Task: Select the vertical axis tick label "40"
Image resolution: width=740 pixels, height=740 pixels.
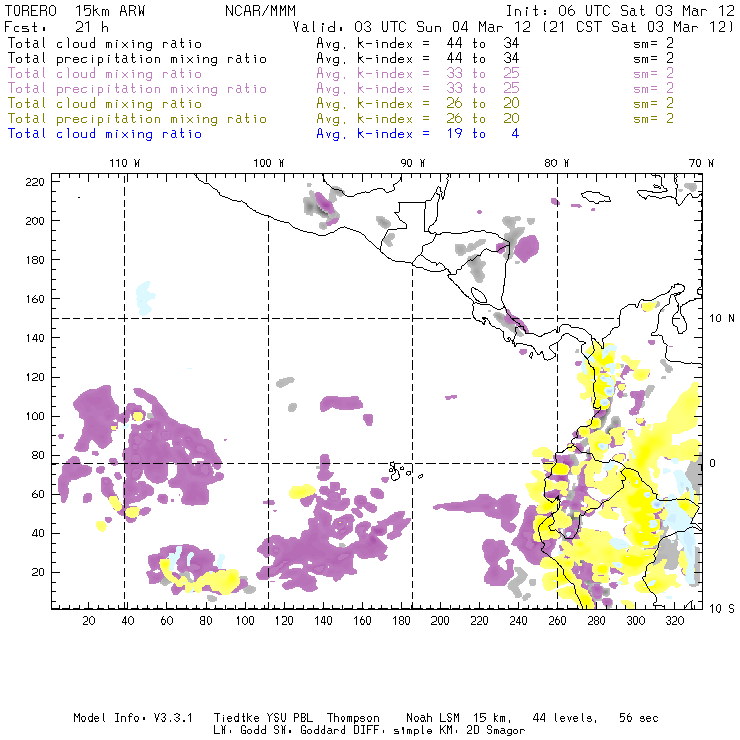Action: coord(38,533)
